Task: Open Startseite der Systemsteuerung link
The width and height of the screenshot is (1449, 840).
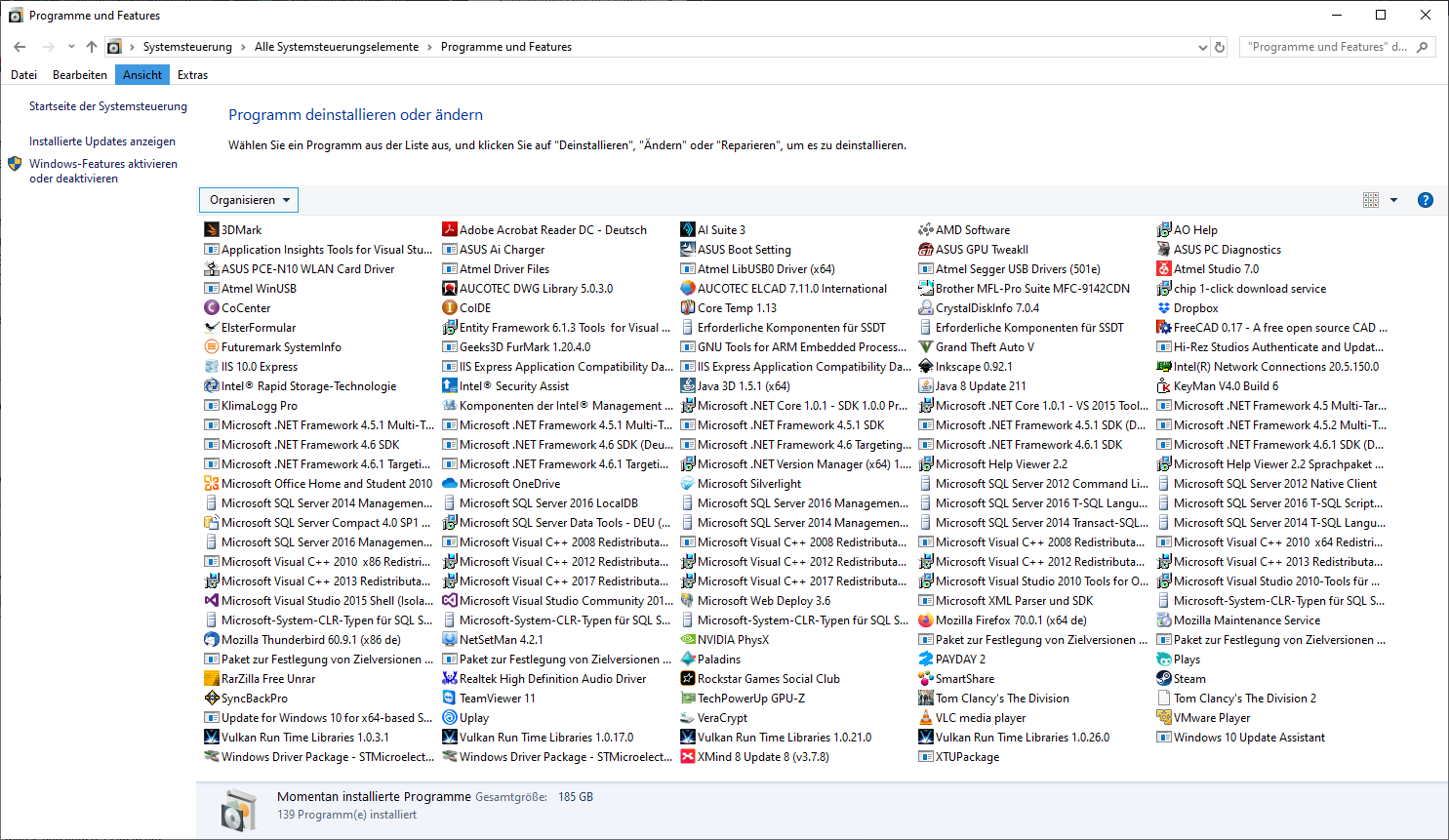Action: (x=108, y=106)
